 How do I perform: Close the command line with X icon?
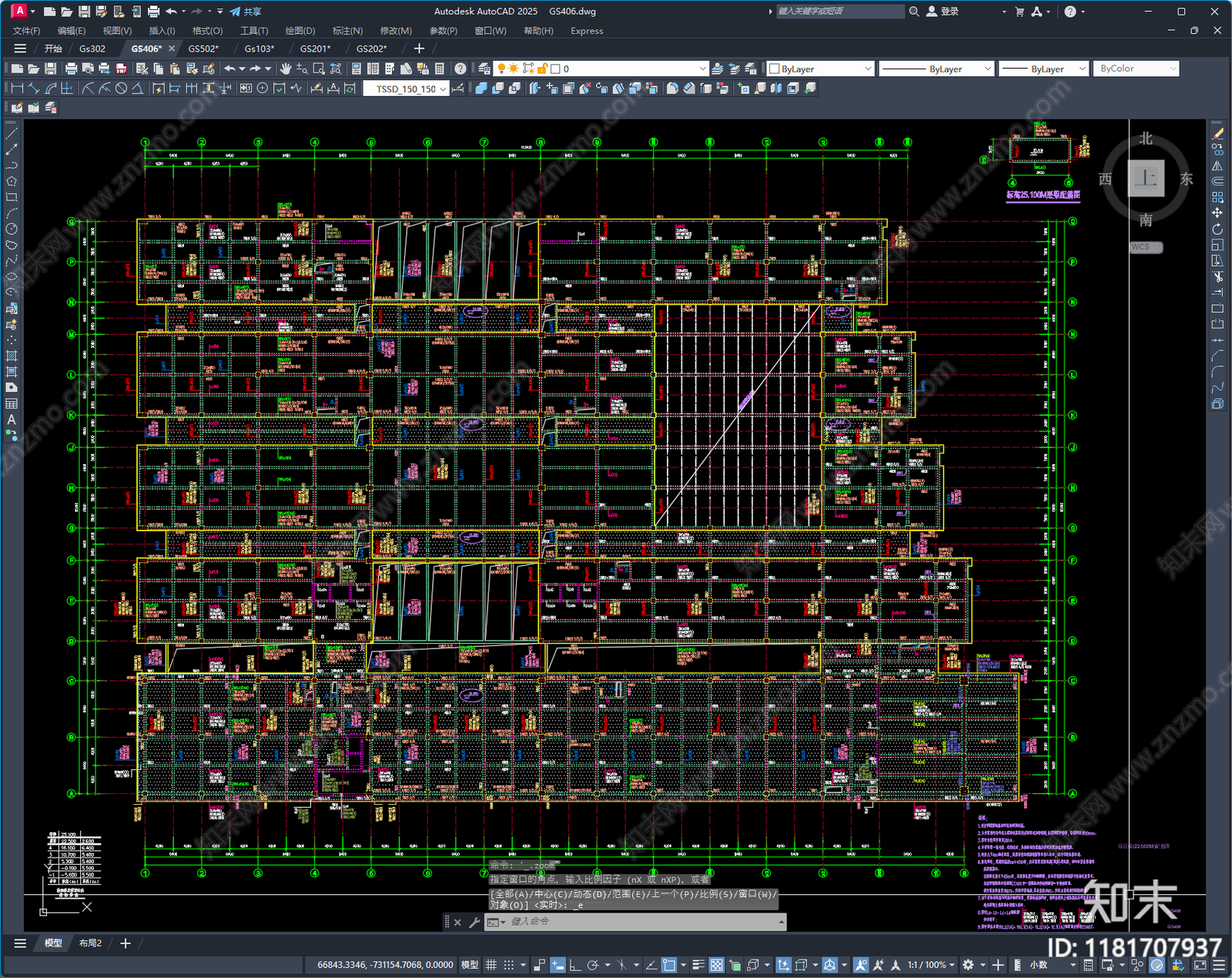(457, 922)
